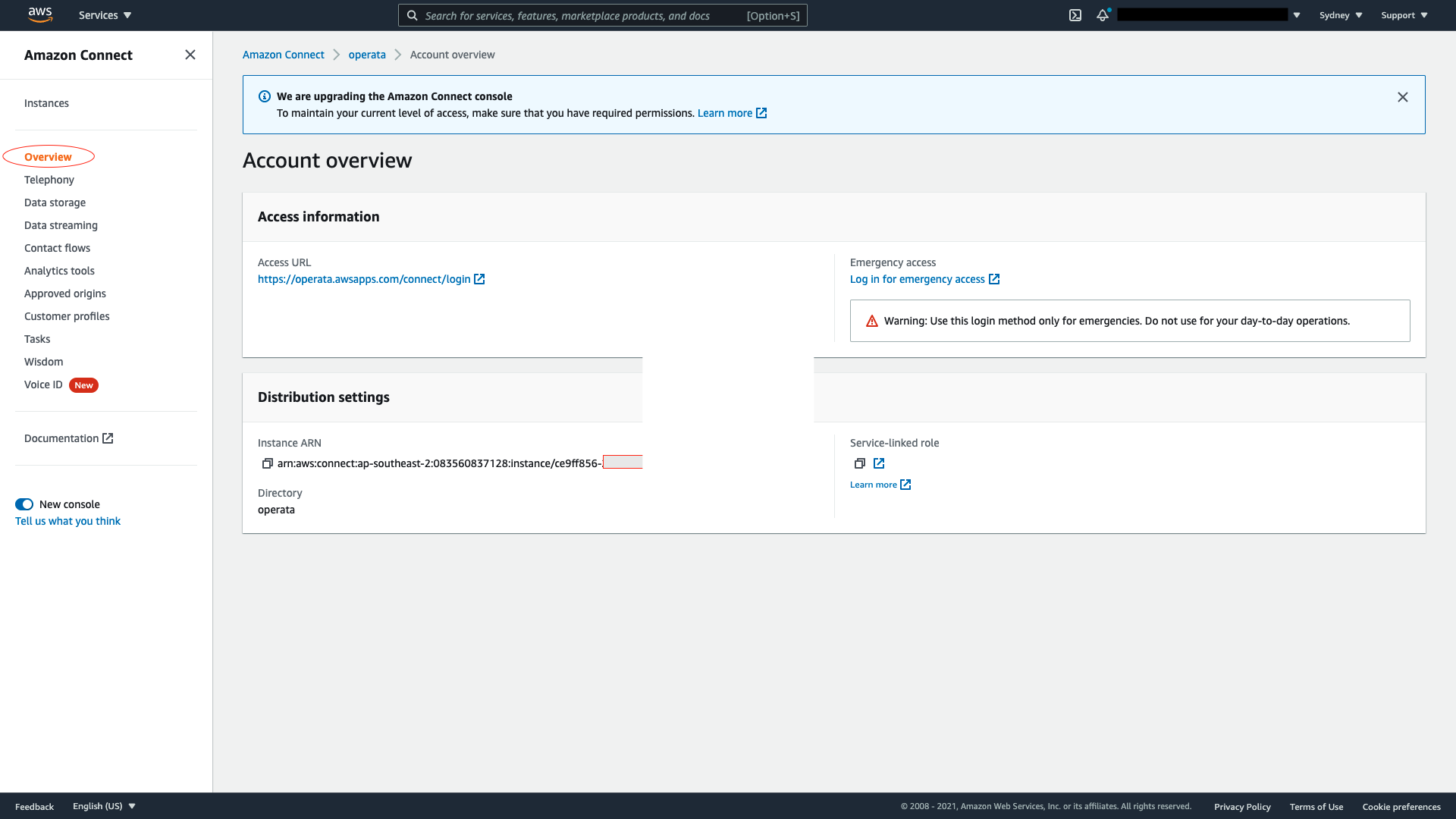
Task: Collapse the Amazon Connect side navigation
Action: pyautogui.click(x=190, y=55)
